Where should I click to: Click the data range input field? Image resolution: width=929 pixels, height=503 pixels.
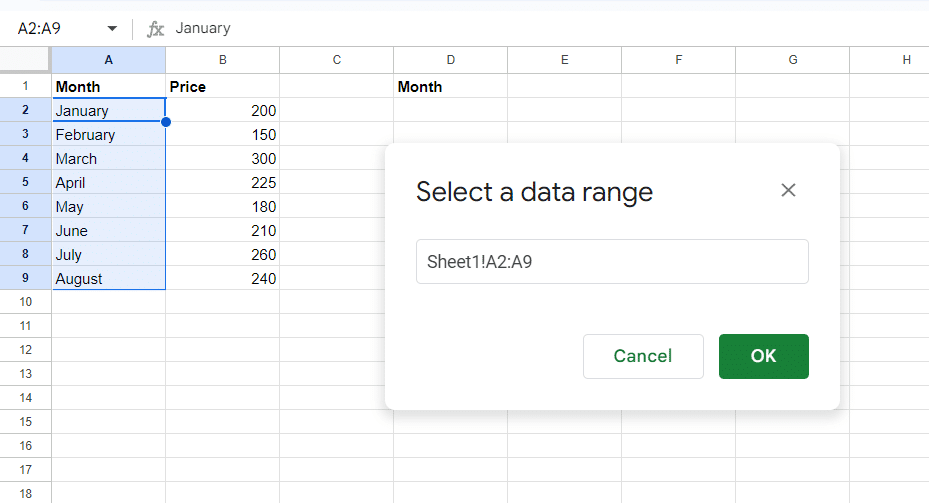click(x=611, y=262)
